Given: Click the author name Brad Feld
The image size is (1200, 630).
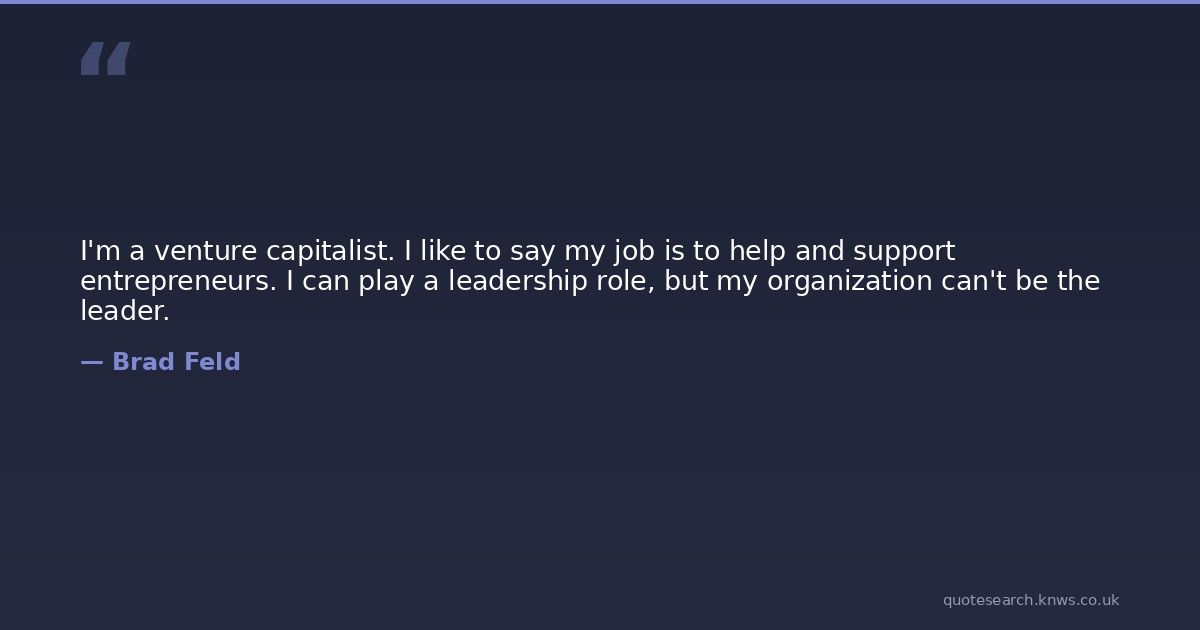Looking at the screenshot, I should (176, 362).
